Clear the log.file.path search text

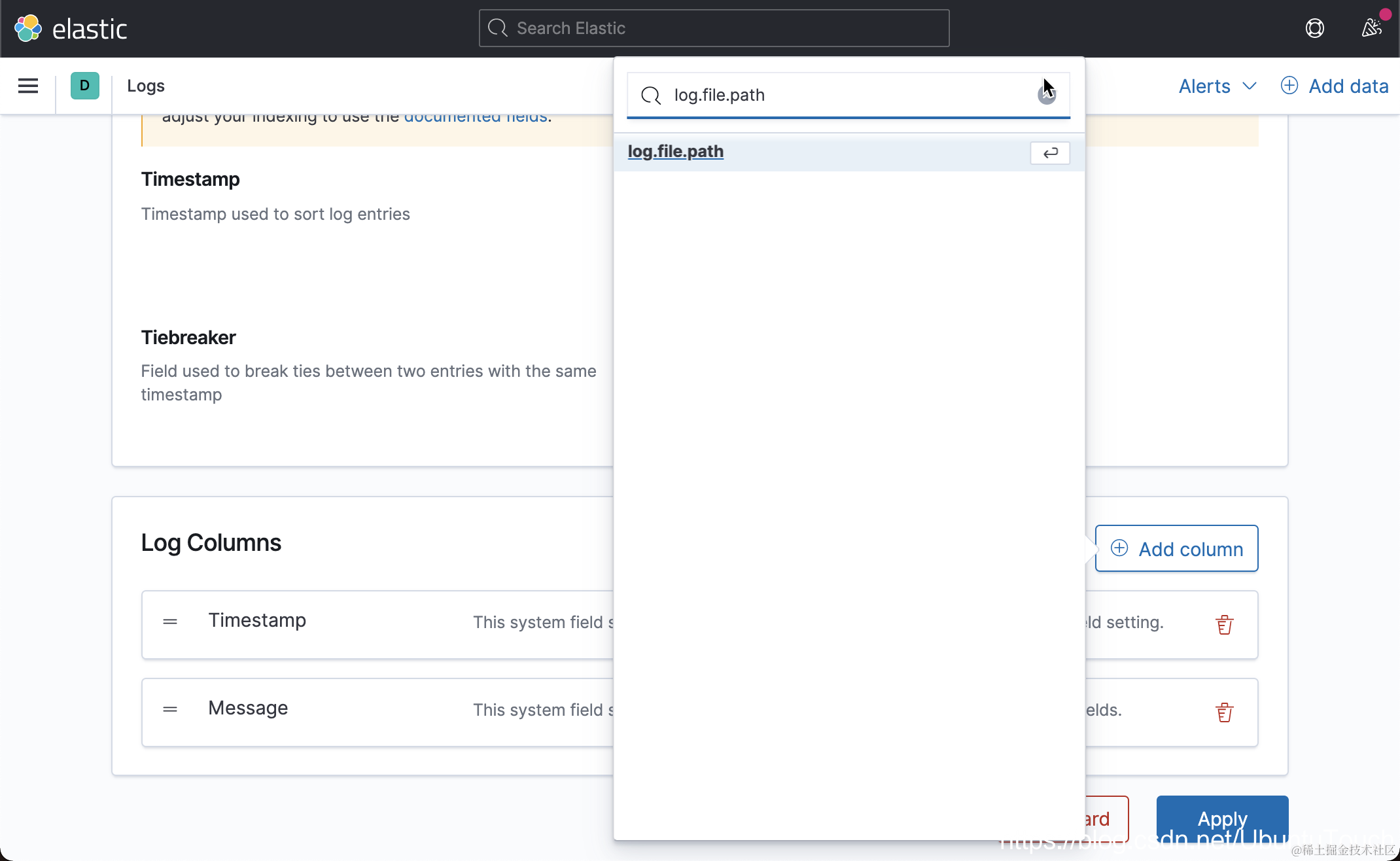point(1046,96)
